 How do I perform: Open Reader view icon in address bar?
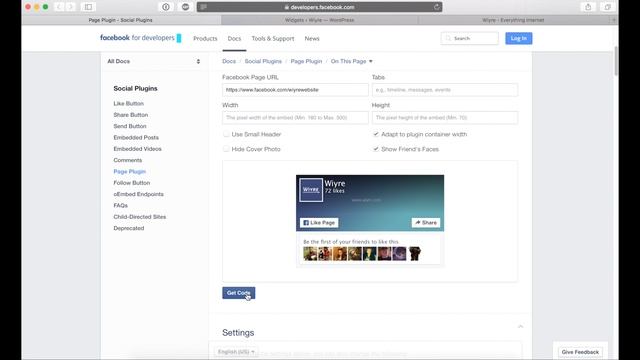point(203,7)
